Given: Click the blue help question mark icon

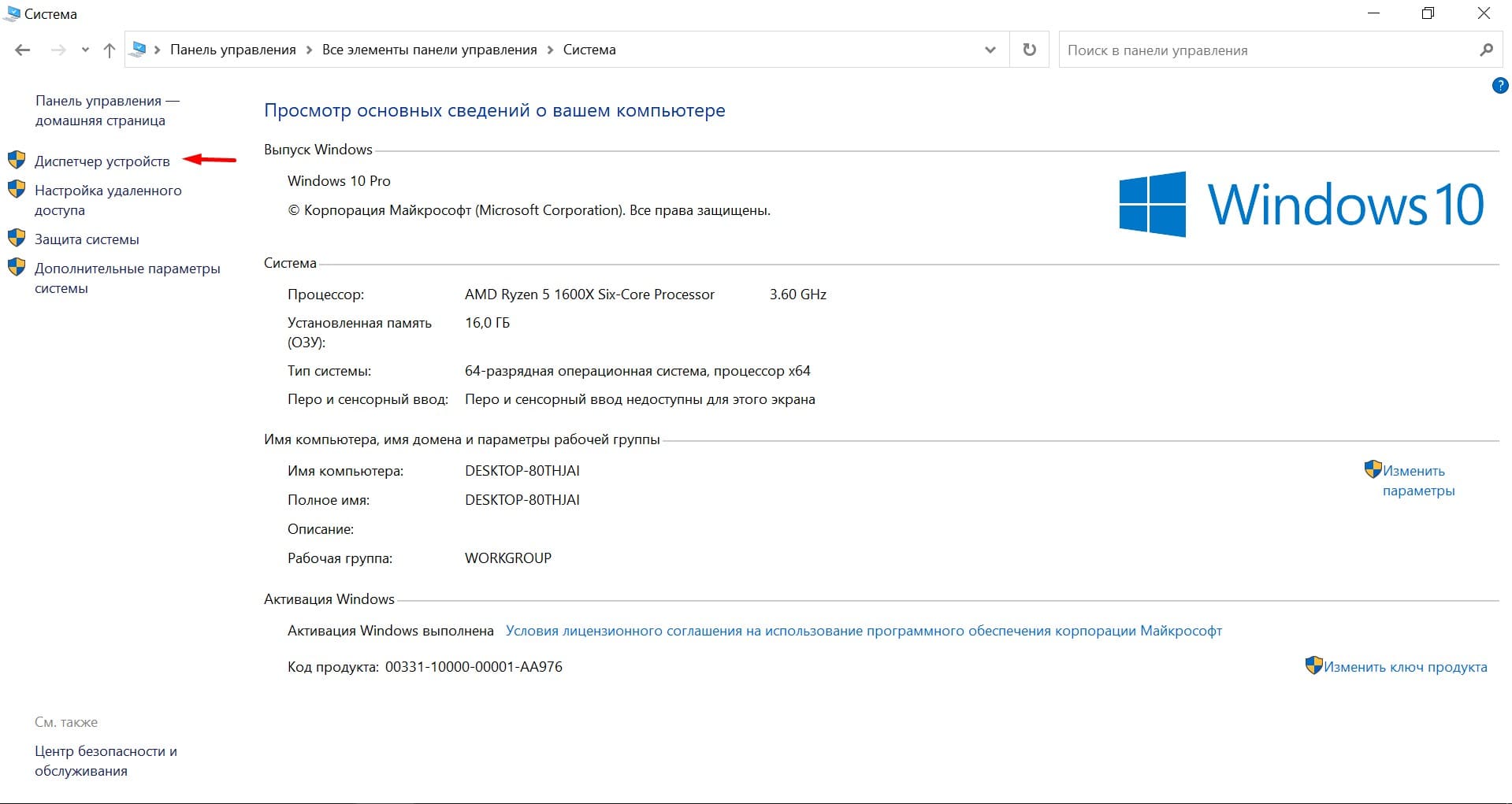Looking at the screenshot, I should [x=1499, y=86].
